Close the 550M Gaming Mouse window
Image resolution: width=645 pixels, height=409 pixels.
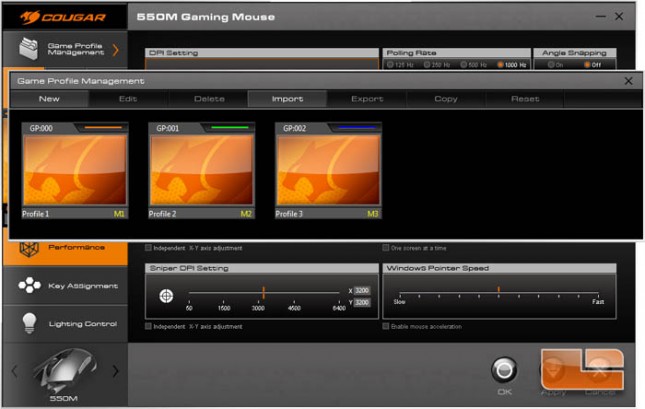click(619, 16)
